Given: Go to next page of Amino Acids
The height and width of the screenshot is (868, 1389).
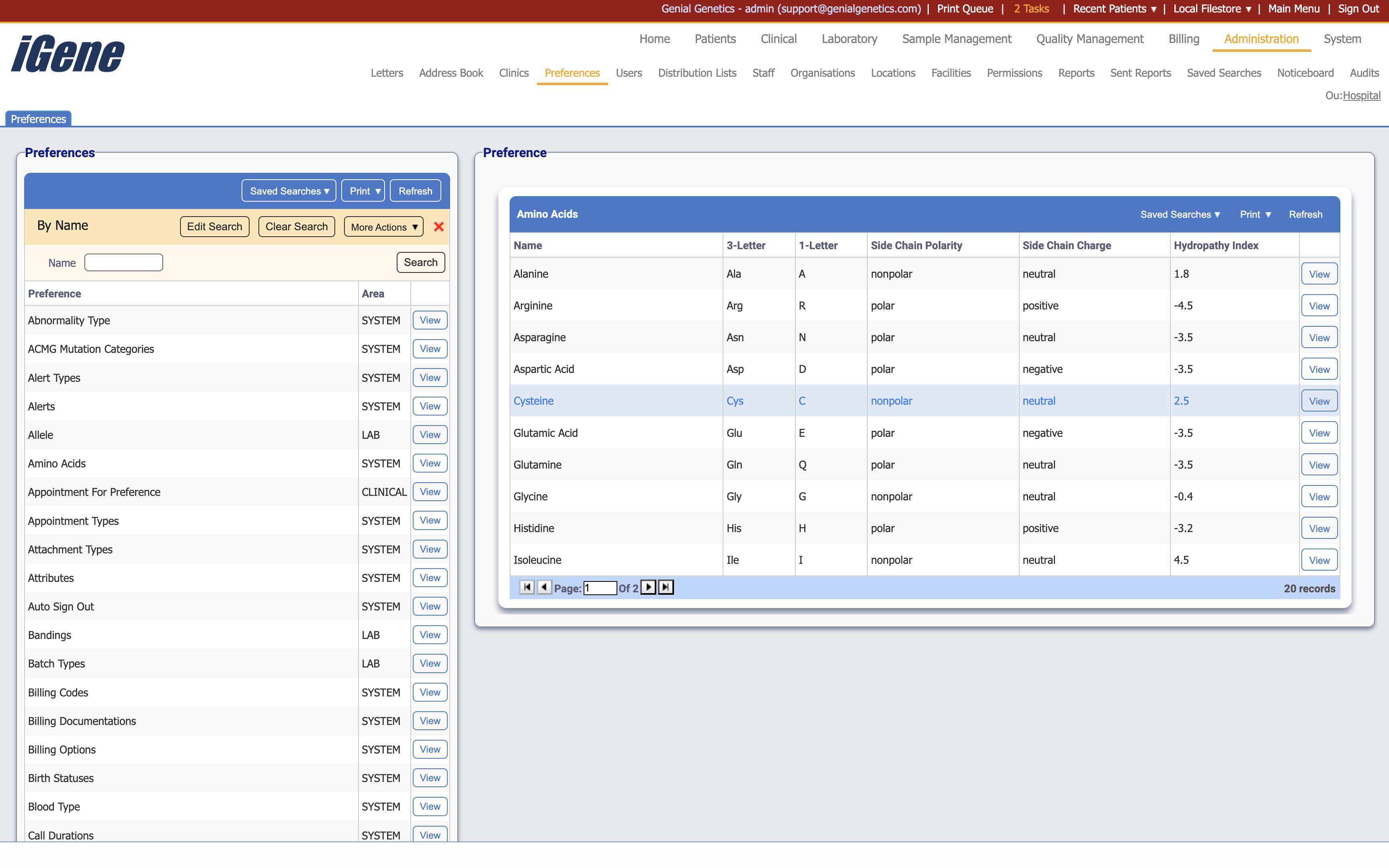Looking at the screenshot, I should pyautogui.click(x=648, y=587).
